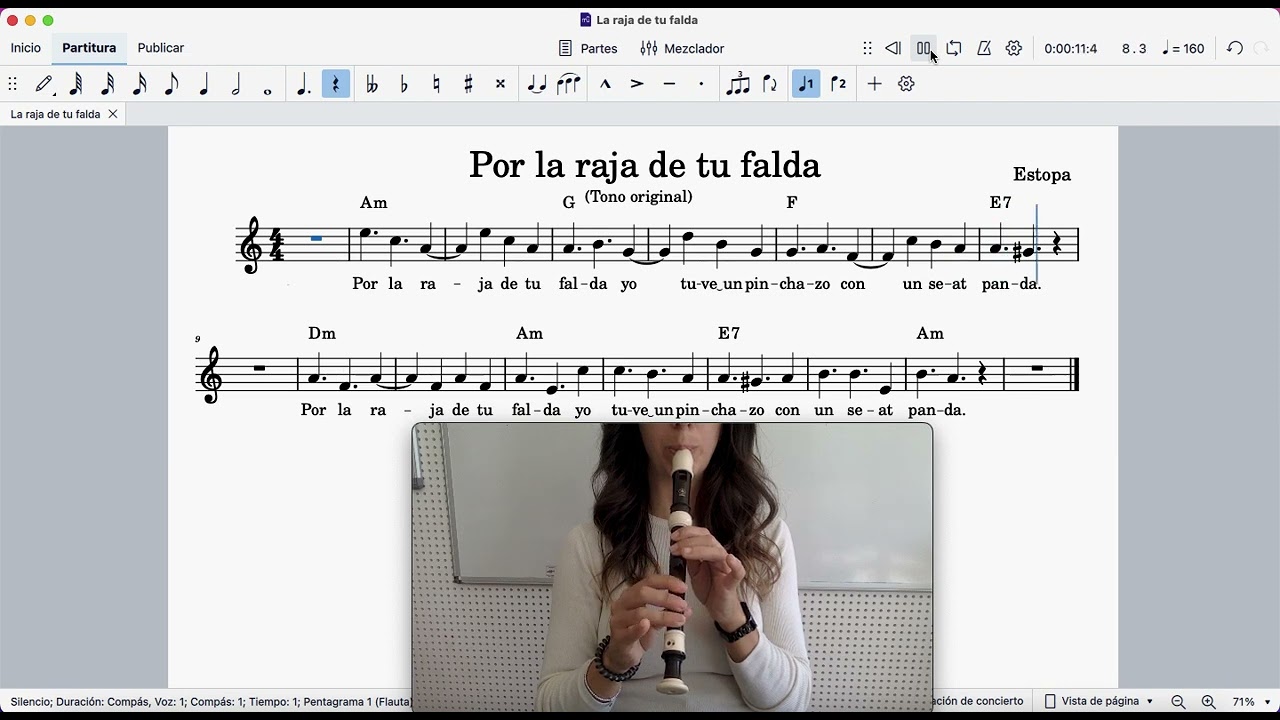Grab the note toolbar drag handle
The height and width of the screenshot is (720, 1280).
[12, 85]
